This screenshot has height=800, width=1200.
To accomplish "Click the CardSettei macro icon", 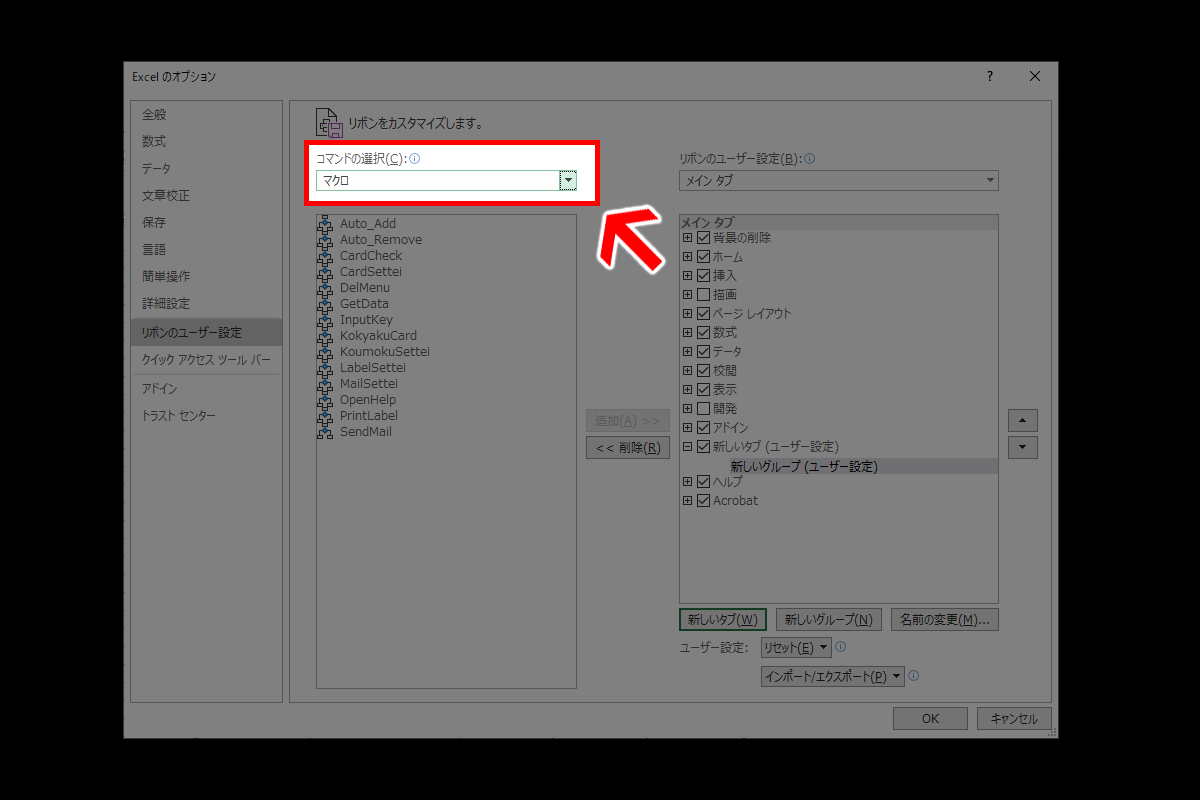I will pyautogui.click(x=325, y=272).
